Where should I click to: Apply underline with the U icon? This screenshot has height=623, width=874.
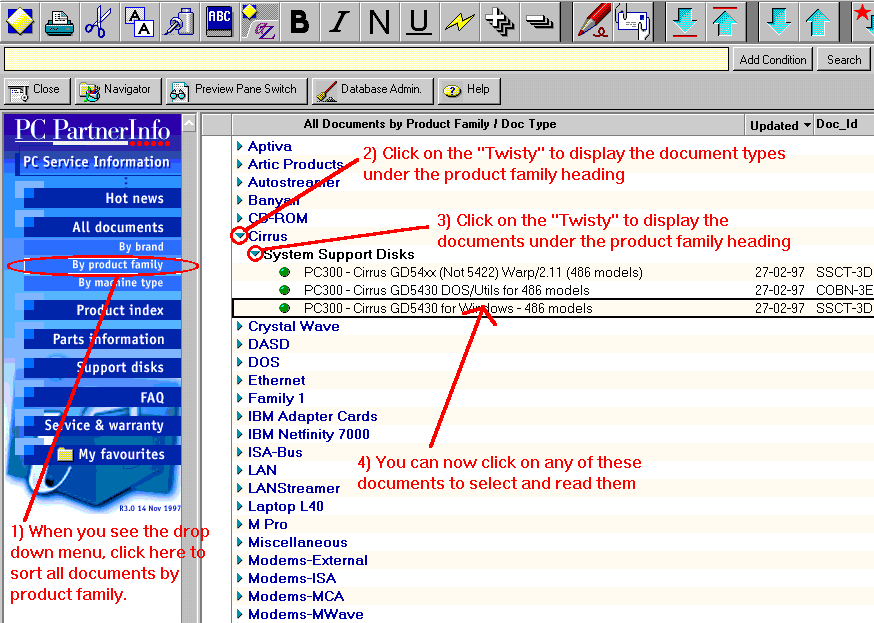point(420,21)
